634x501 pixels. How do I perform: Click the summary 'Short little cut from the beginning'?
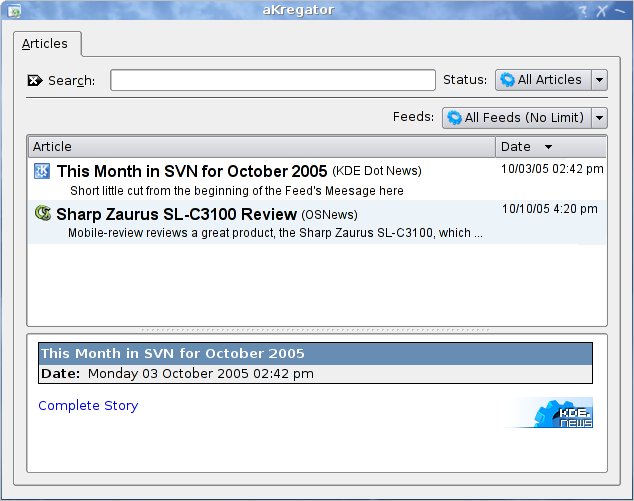[x=237, y=191]
